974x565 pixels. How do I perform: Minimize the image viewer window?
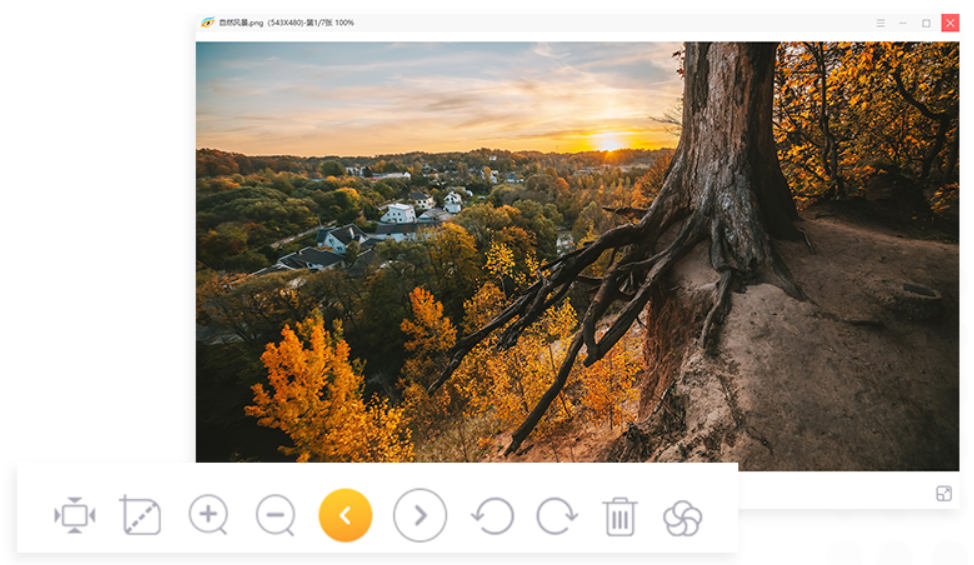903,23
